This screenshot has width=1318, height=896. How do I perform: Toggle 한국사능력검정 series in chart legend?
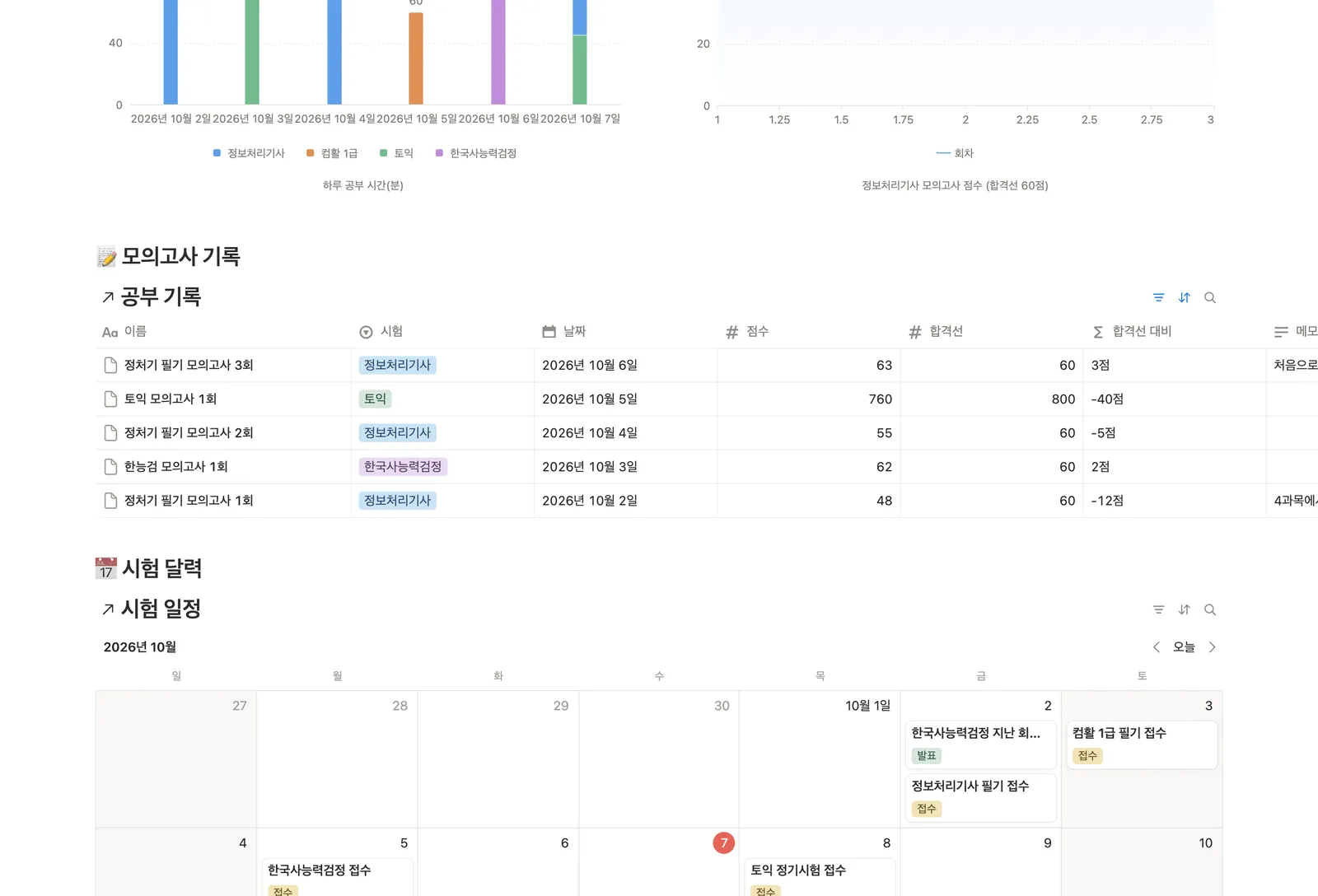[476, 153]
